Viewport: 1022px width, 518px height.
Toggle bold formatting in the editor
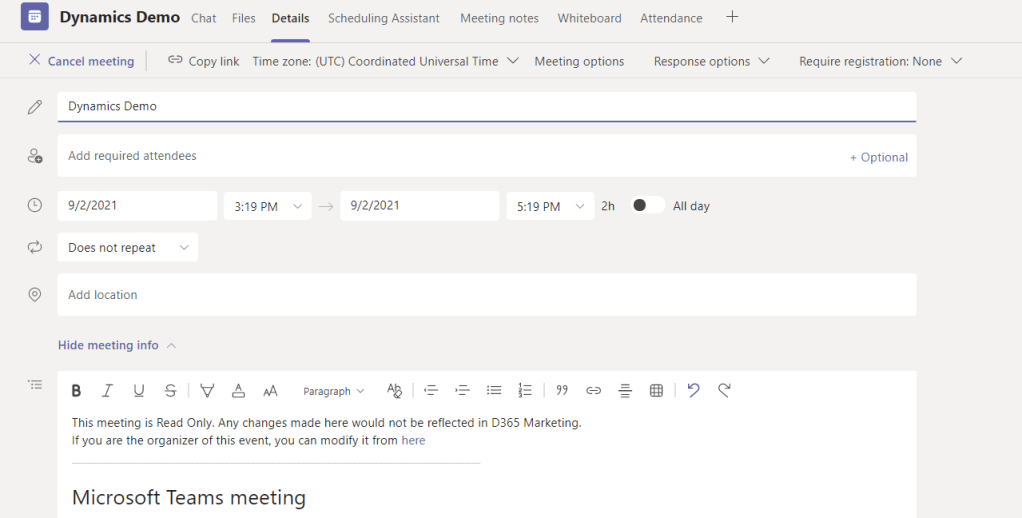pyautogui.click(x=76, y=391)
